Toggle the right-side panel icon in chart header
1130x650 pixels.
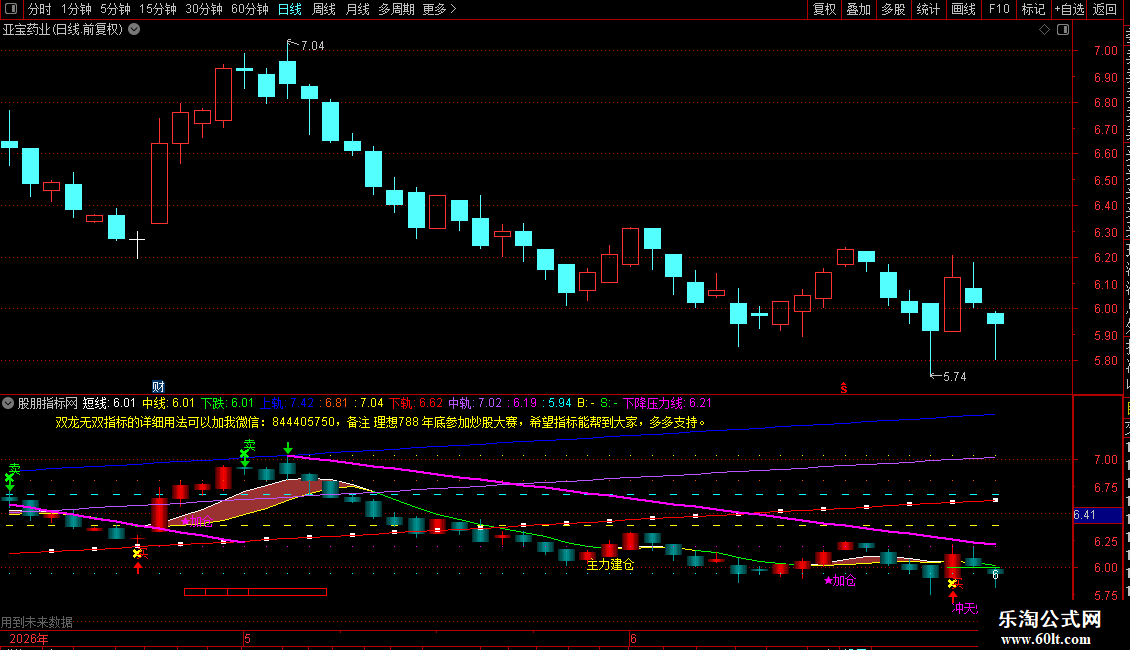coord(1063,30)
